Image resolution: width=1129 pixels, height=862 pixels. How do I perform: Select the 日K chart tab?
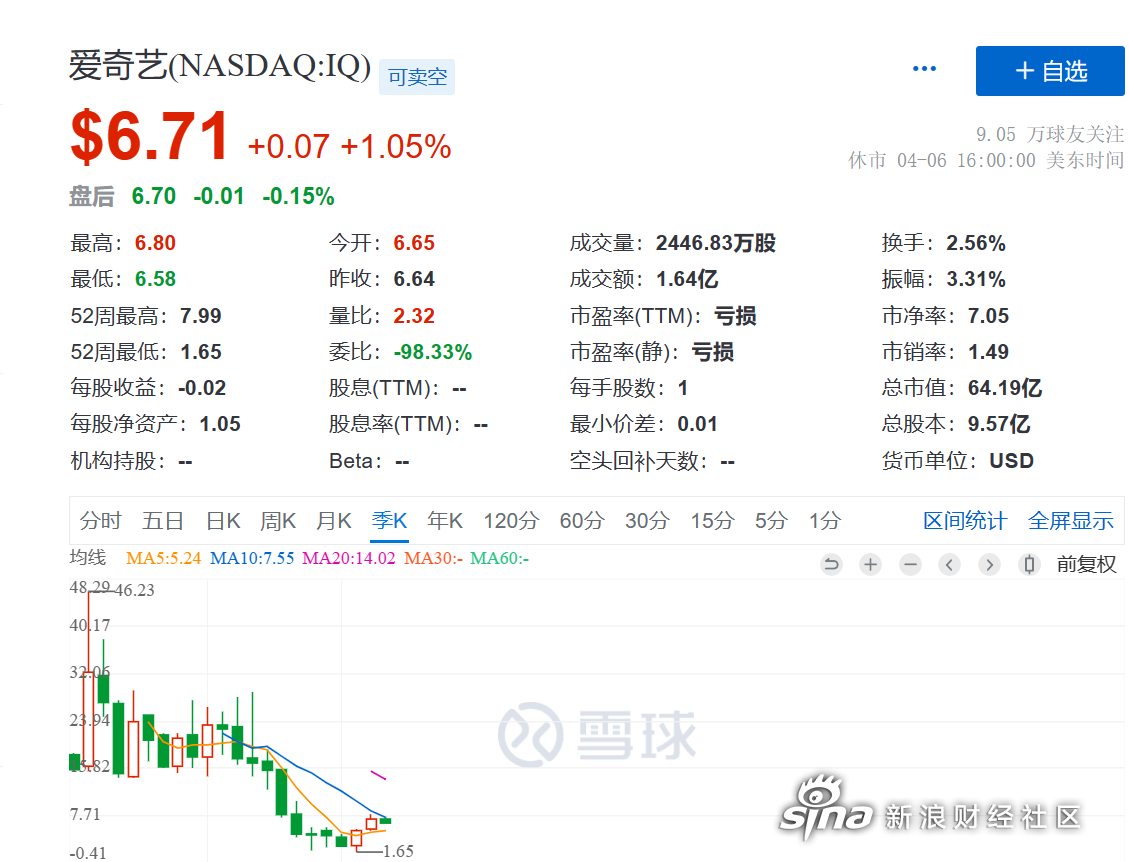point(223,520)
